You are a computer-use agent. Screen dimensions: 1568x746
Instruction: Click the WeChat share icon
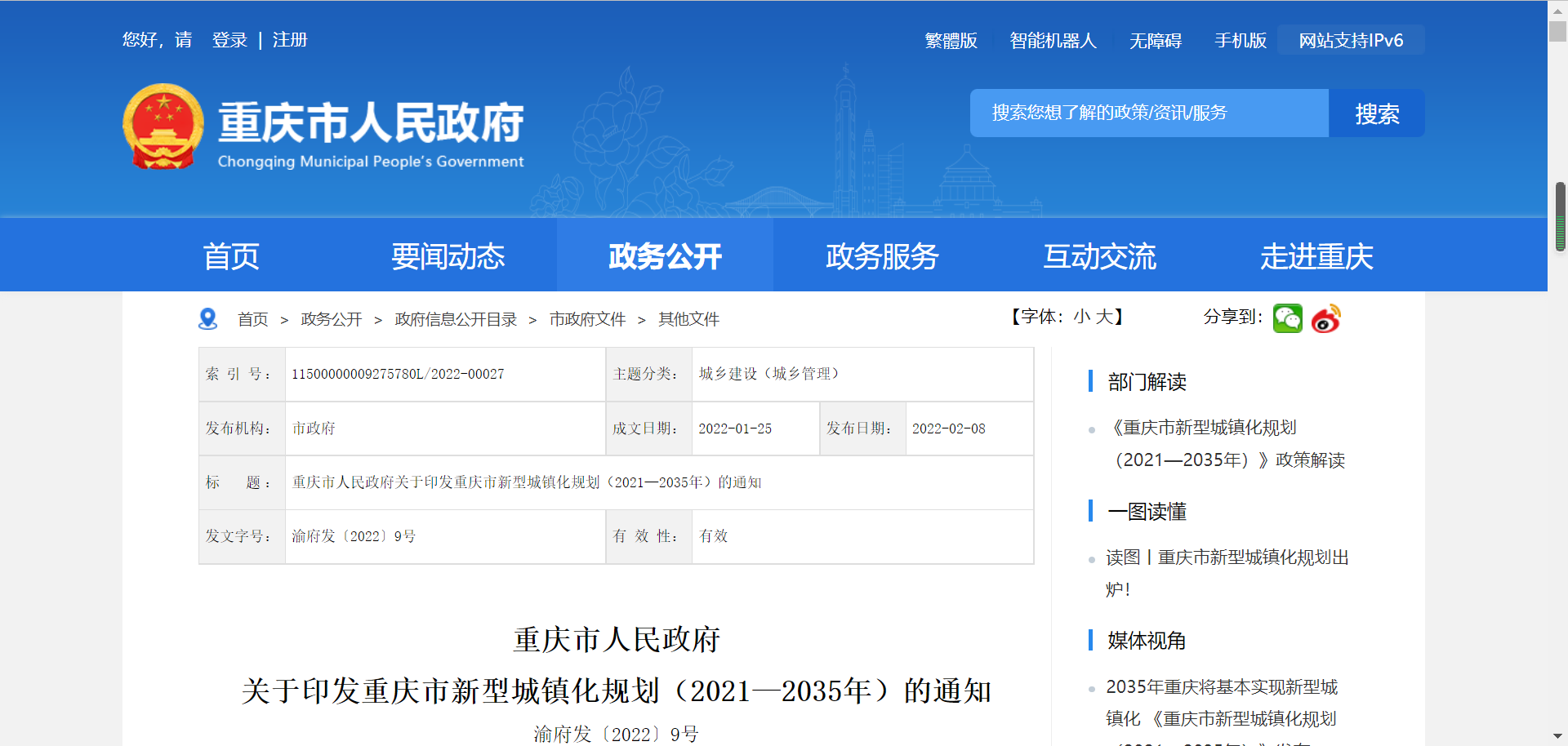1287,318
